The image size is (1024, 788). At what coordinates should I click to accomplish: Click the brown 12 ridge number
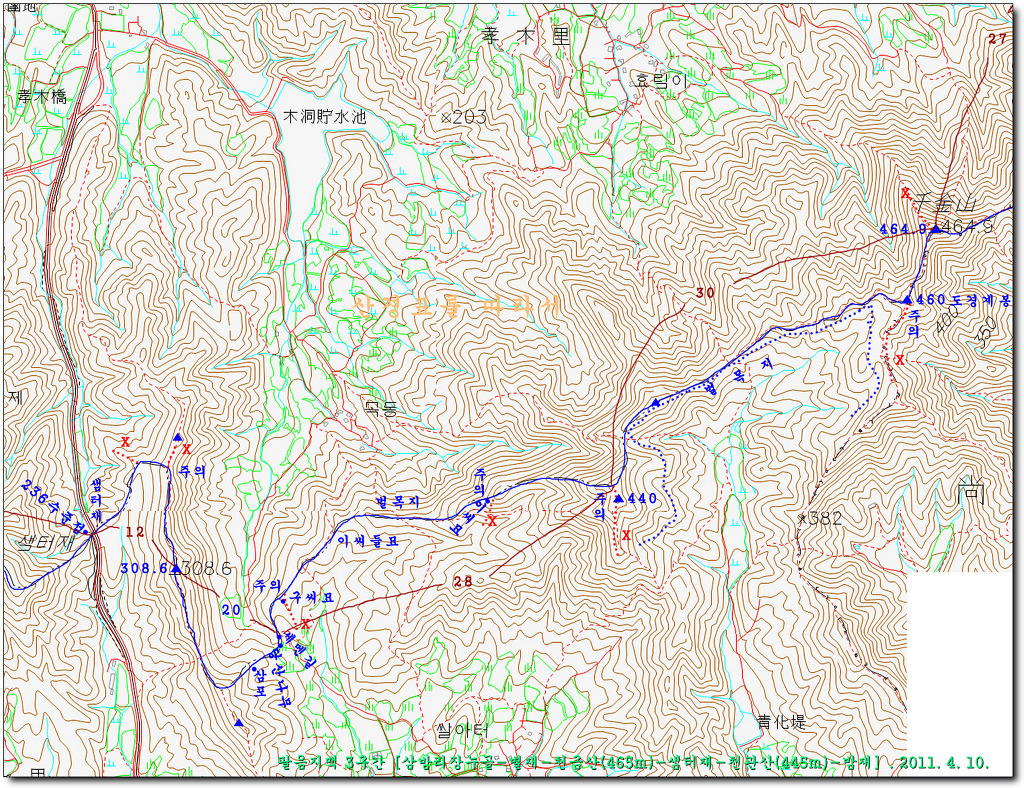point(135,532)
